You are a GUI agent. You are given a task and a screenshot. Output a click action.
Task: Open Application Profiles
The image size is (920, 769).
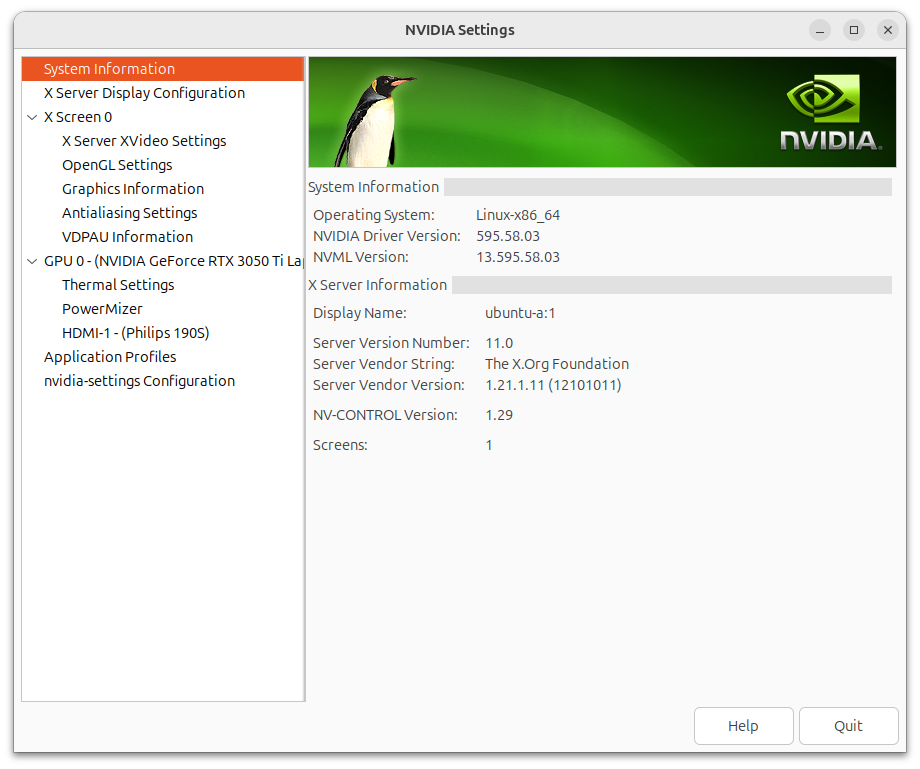[x=110, y=357]
